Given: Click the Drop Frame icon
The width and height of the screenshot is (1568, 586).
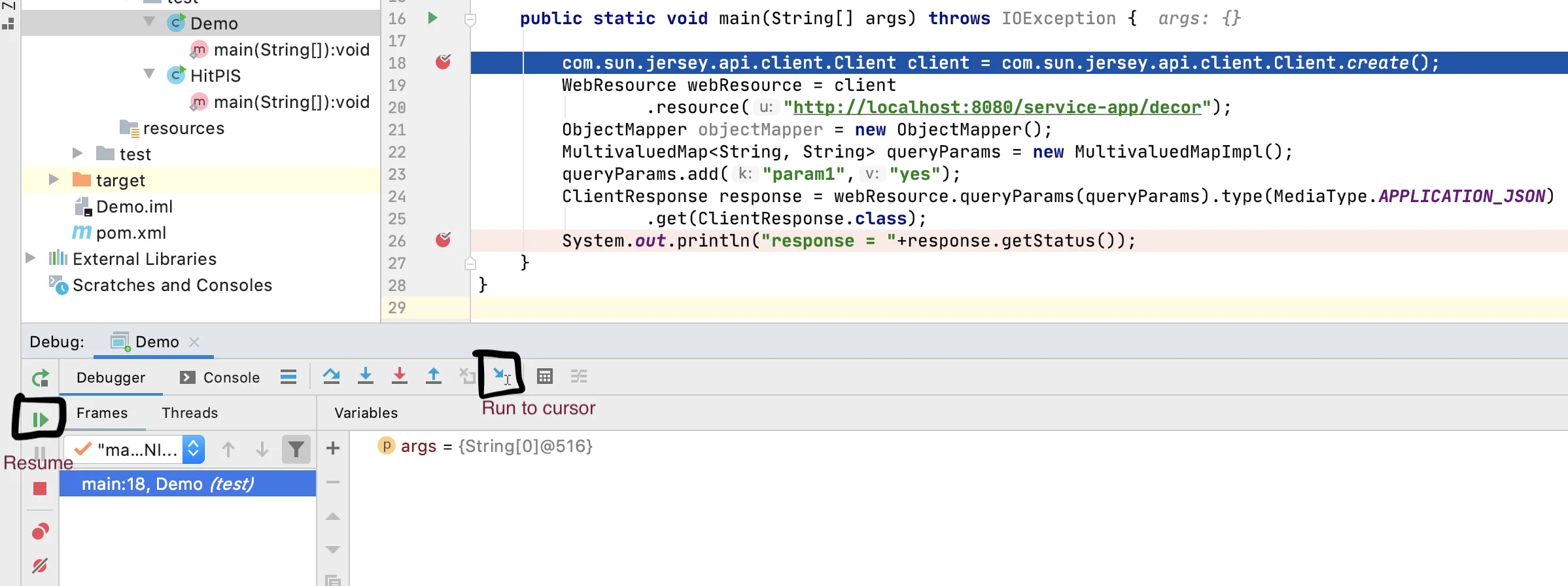Looking at the screenshot, I should [x=467, y=376].
